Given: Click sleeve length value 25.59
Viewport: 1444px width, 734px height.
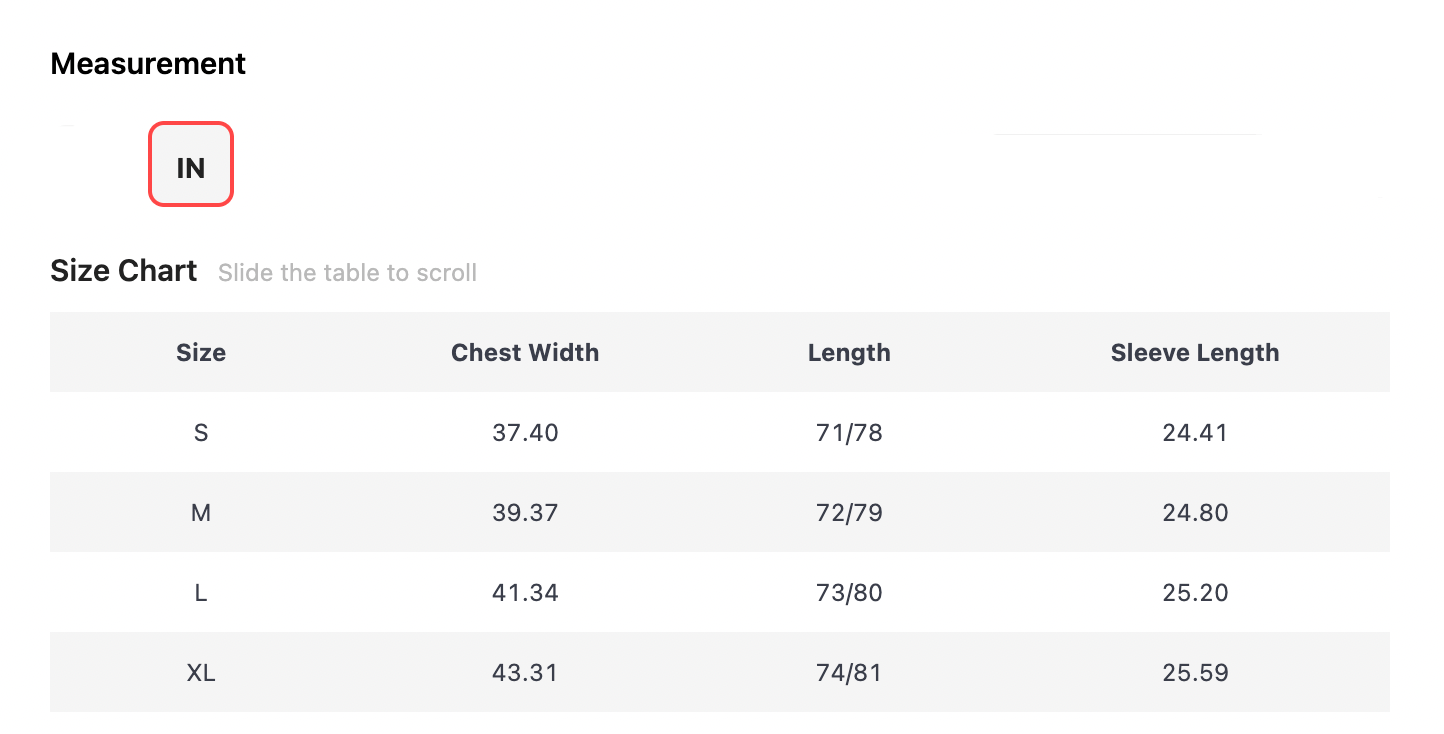Looking at the screenshot, I should [1195, 672].
